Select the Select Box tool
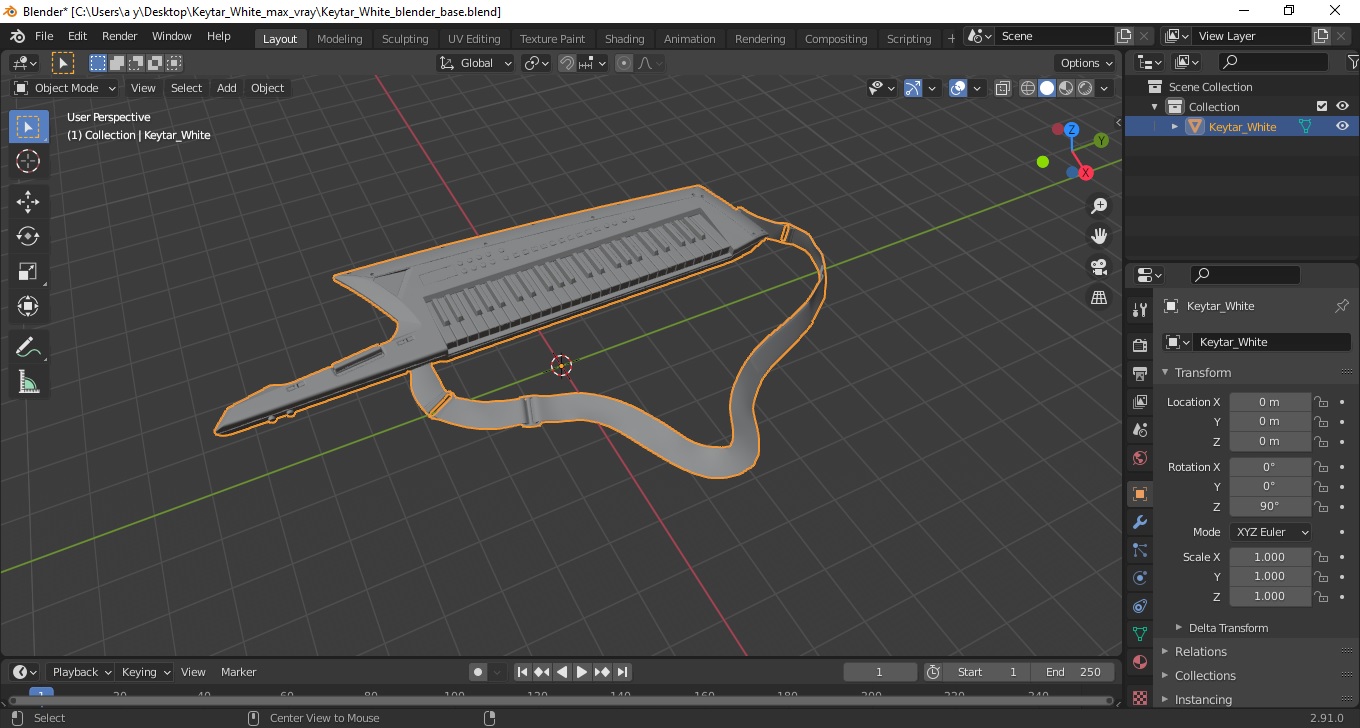 (x=28, y=127)
